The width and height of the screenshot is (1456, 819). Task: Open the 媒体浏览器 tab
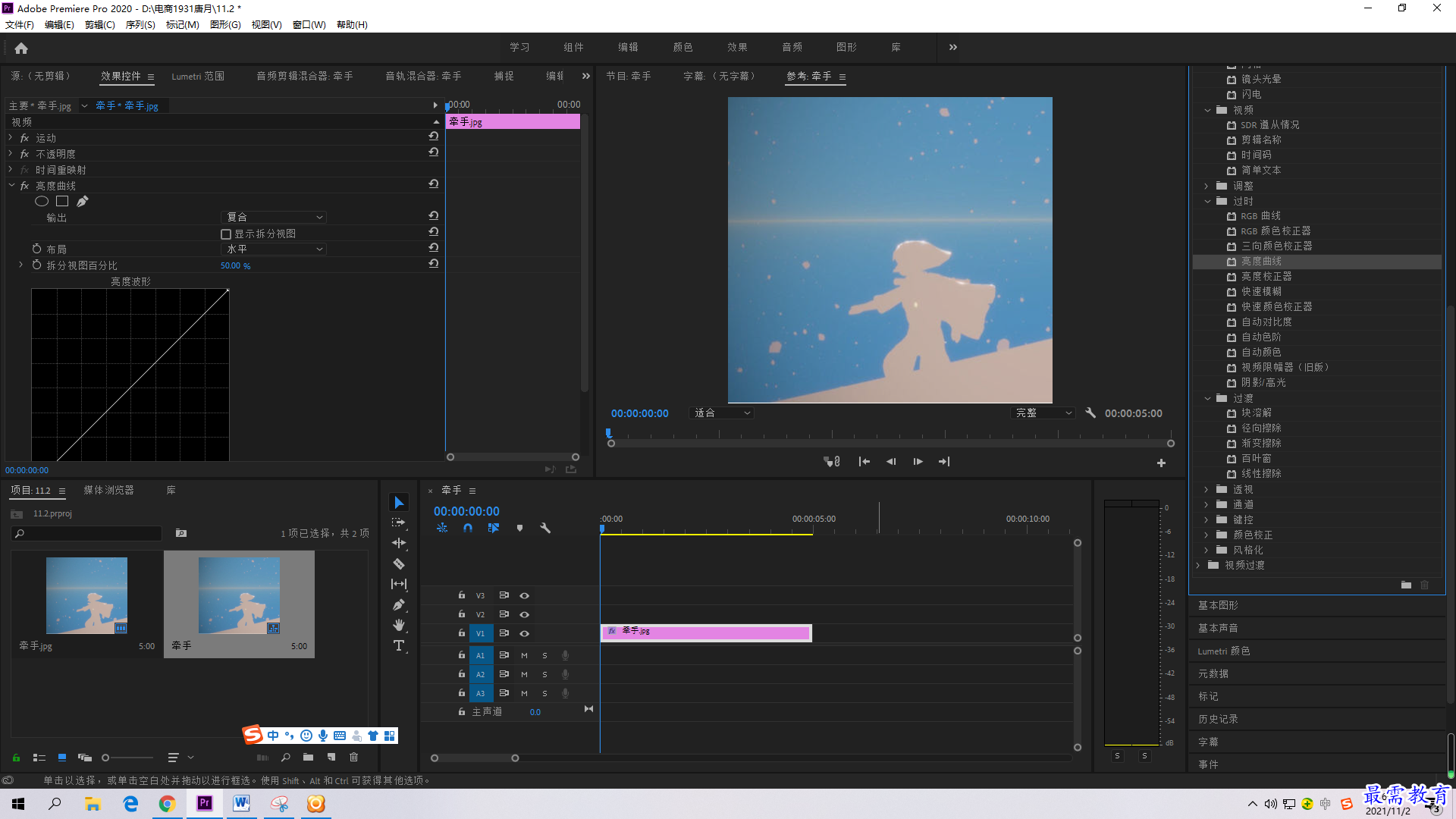click(108, 490)
